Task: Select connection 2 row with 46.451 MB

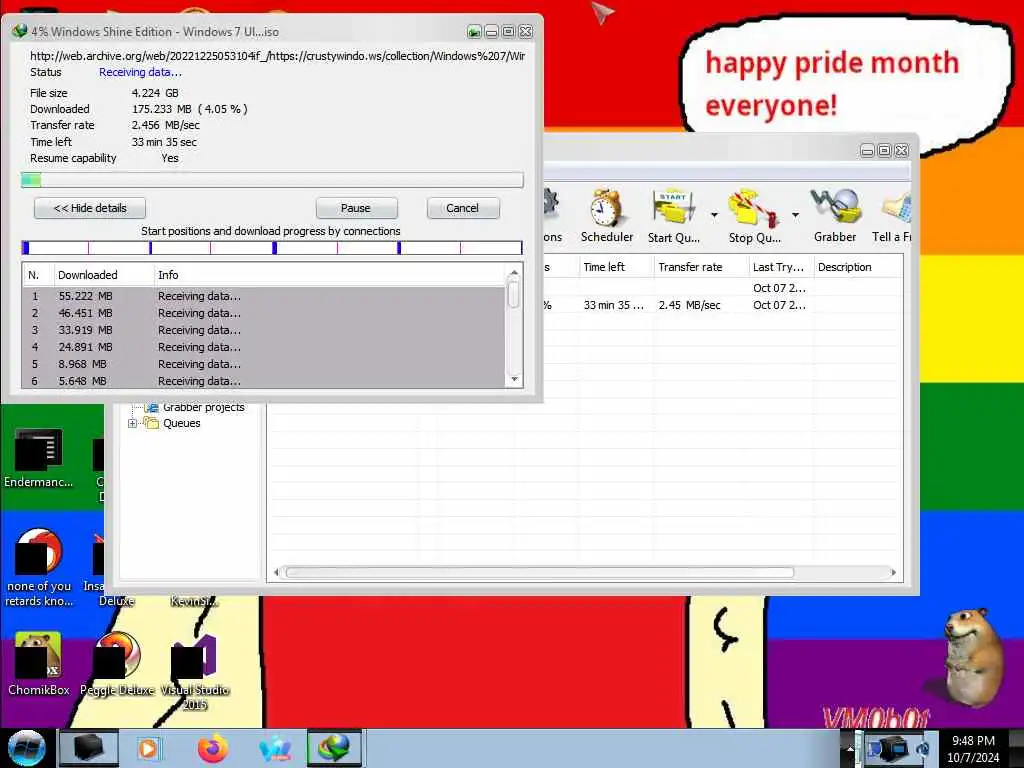Action: (264, 313)
